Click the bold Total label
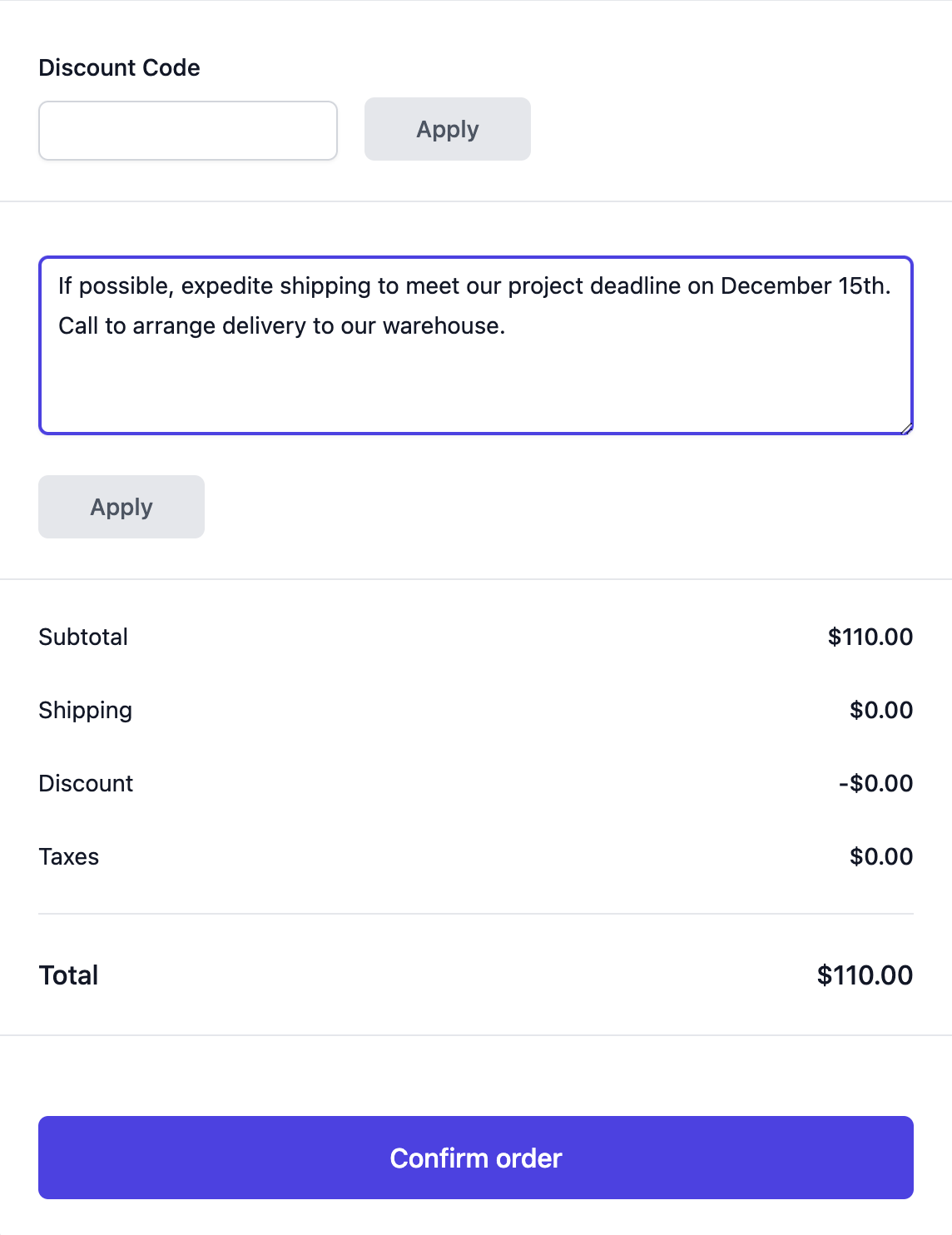This screenshot has height=1235, width=952. (x=68, y=975)
